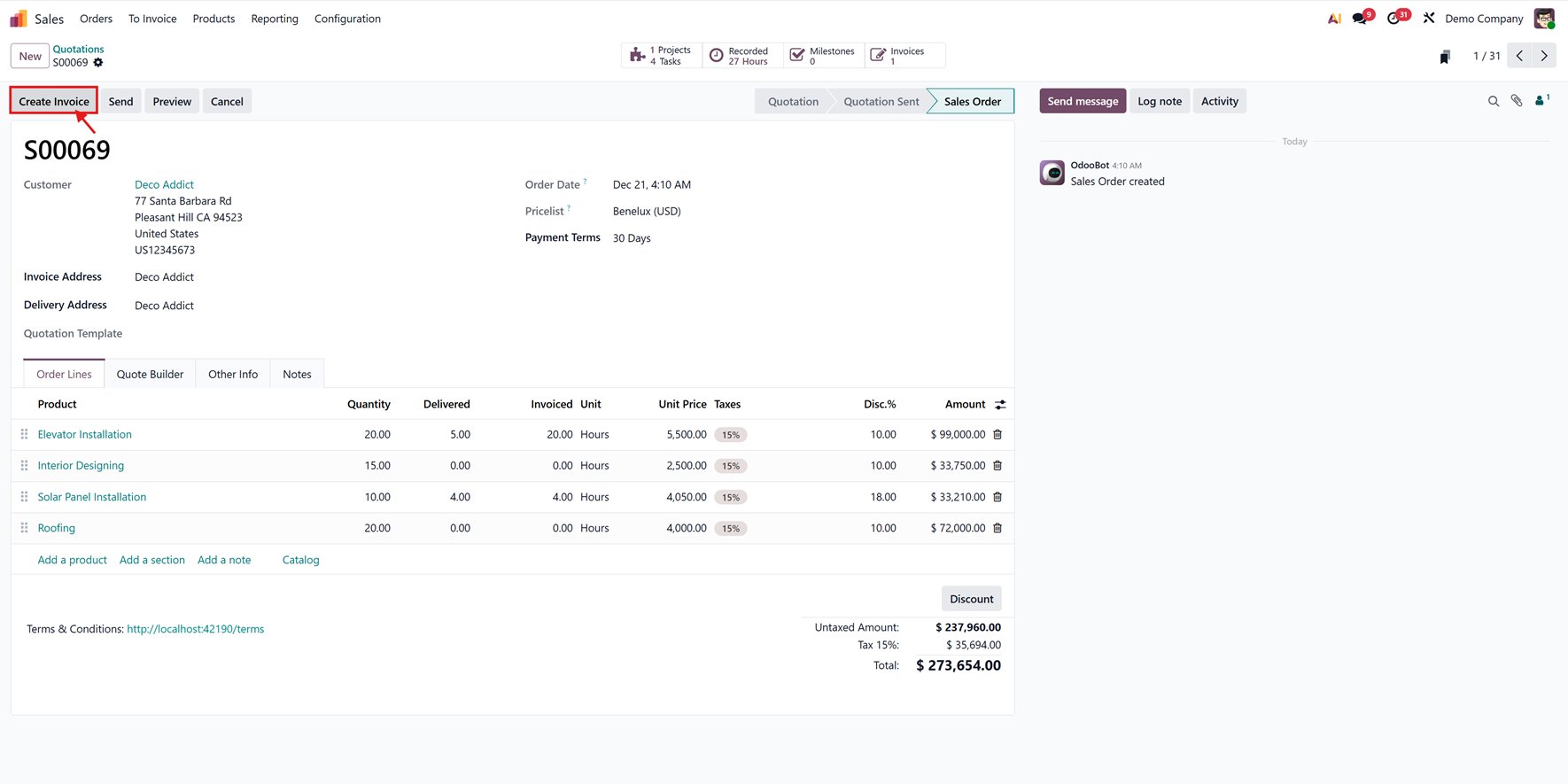Open the OdooBot avatar in chatter
The width and height of the screenshot is (1568, 784).
[x=1052, y=173]
